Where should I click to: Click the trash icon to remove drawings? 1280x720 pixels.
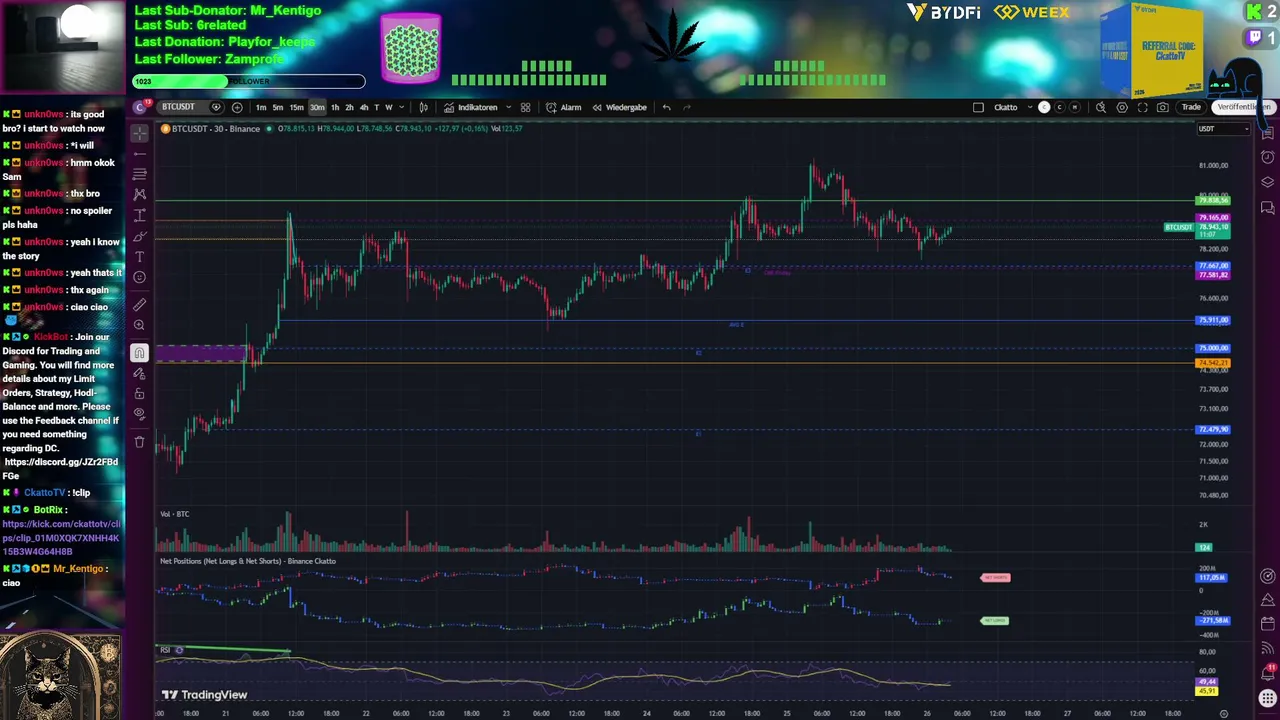[140, 441]
